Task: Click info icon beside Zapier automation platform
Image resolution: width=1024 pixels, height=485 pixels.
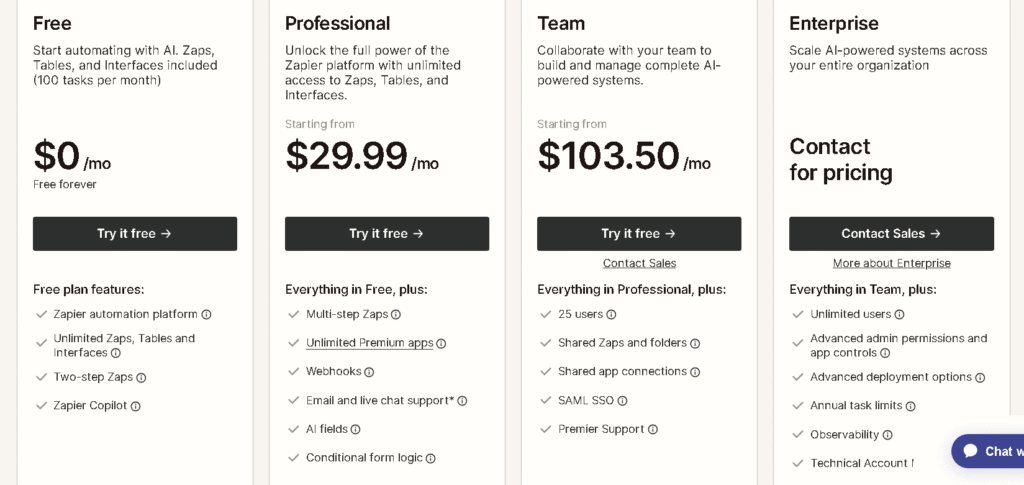Action: 207,314
